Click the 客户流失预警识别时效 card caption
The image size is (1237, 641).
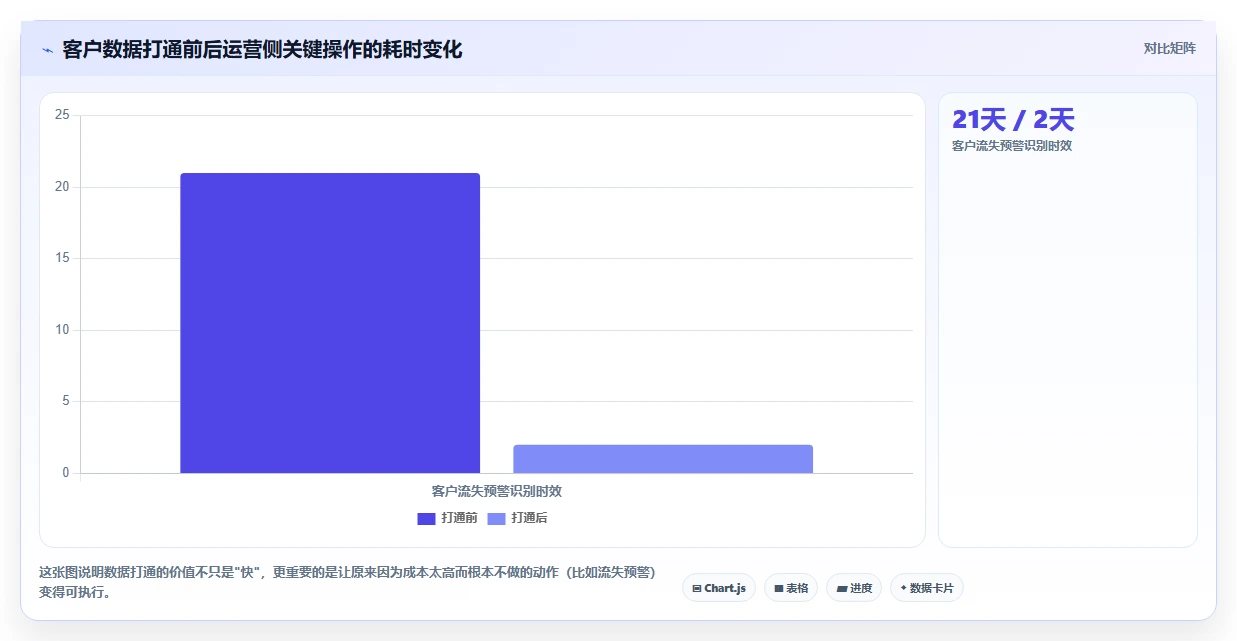point(1012,146)
